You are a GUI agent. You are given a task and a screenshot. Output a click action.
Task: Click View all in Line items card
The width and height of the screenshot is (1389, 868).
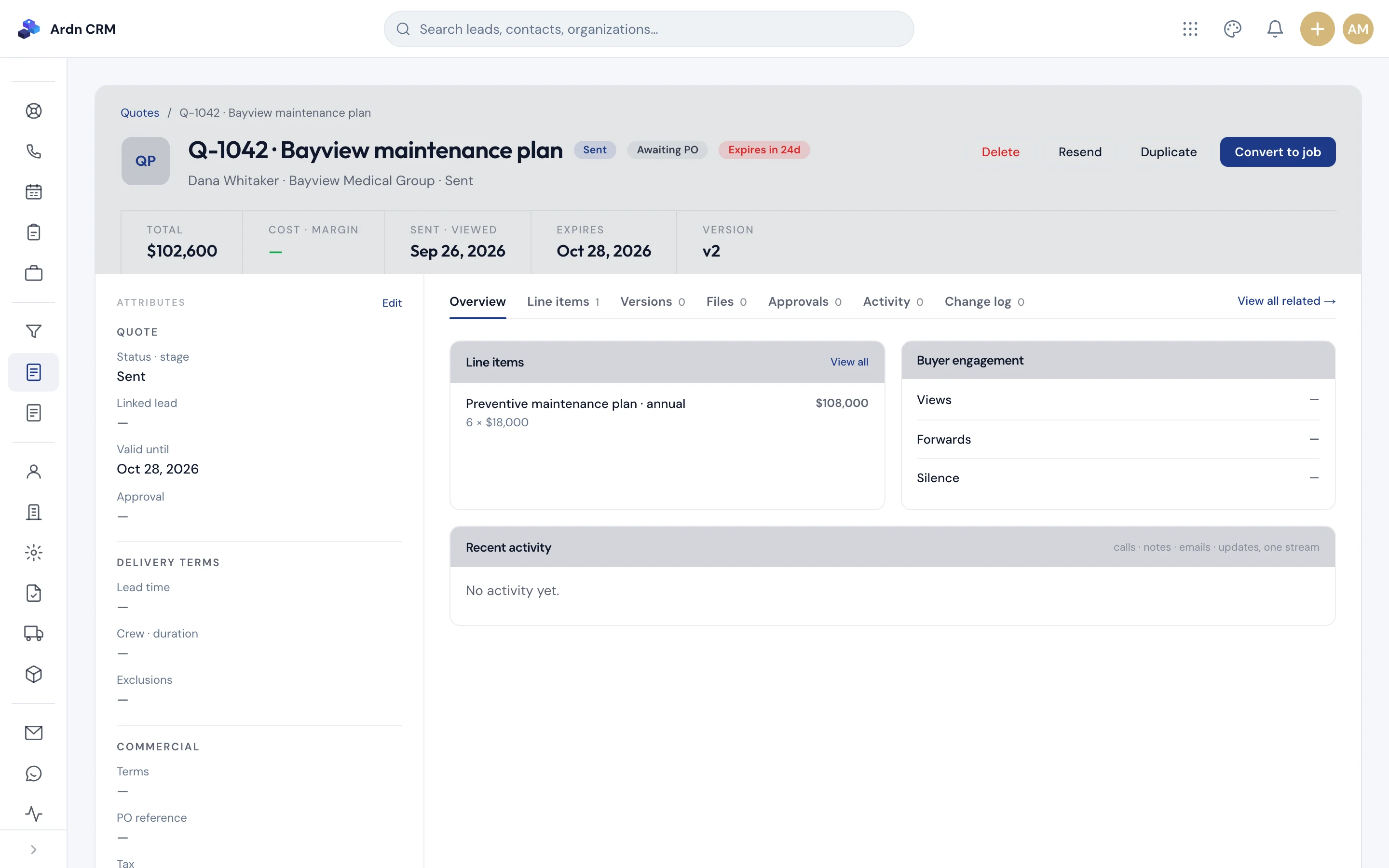[x=849, y=362]
